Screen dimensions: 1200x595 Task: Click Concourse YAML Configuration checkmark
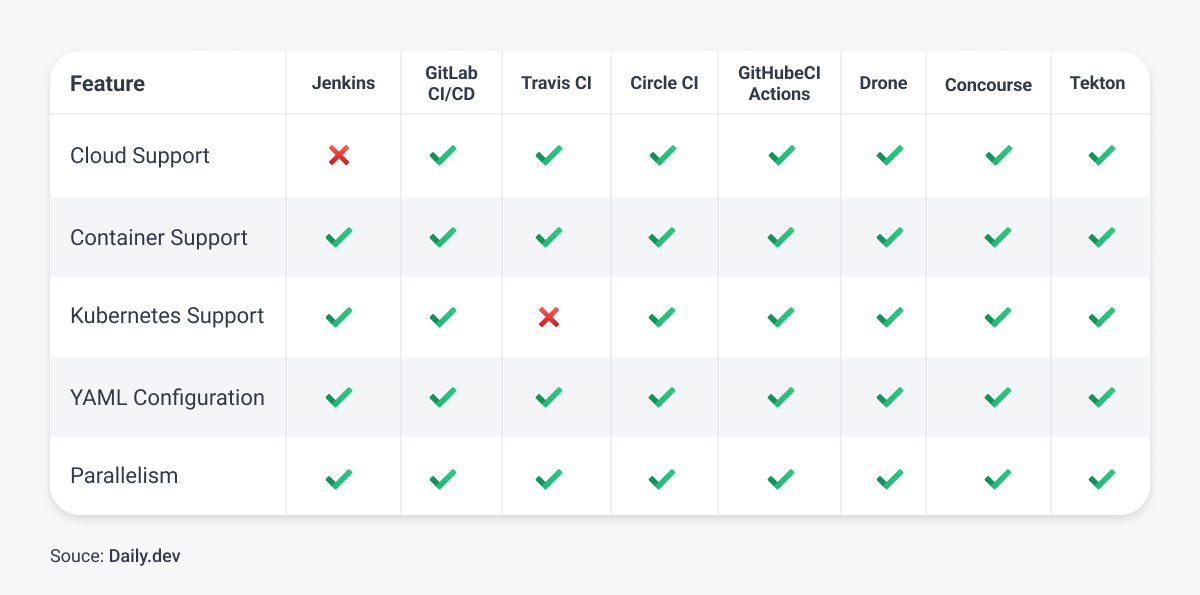pos(998,398)
